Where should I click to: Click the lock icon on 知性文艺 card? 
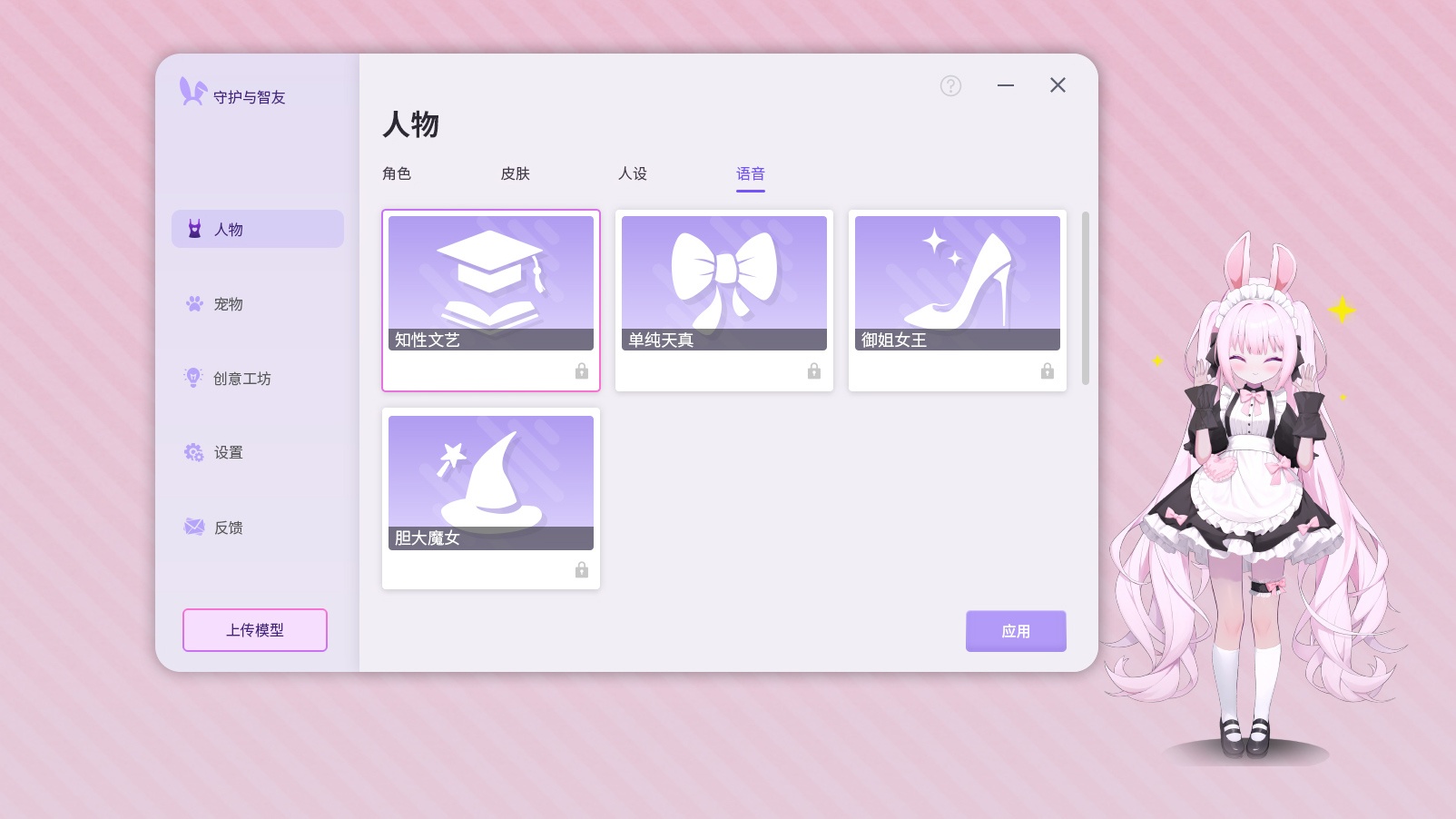click(582, 370)
